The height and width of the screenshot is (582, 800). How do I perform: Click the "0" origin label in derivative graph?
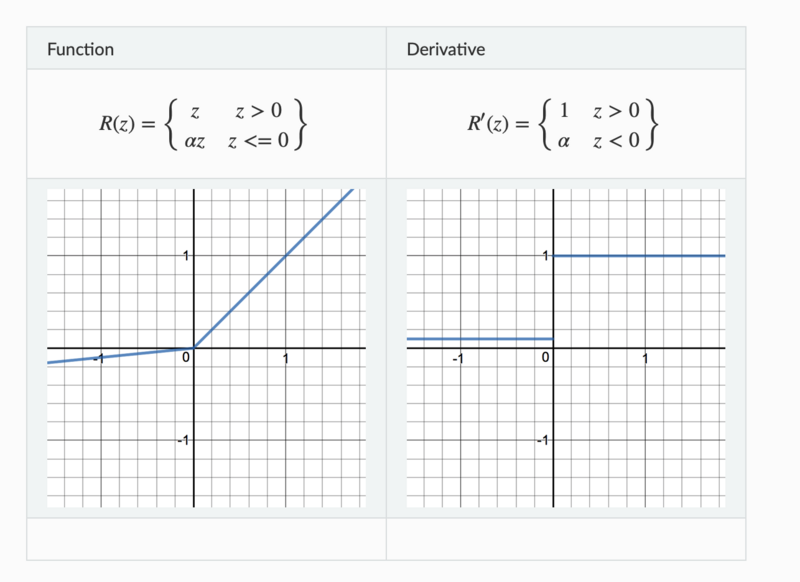pyautogui.click(x=546, y=357)
